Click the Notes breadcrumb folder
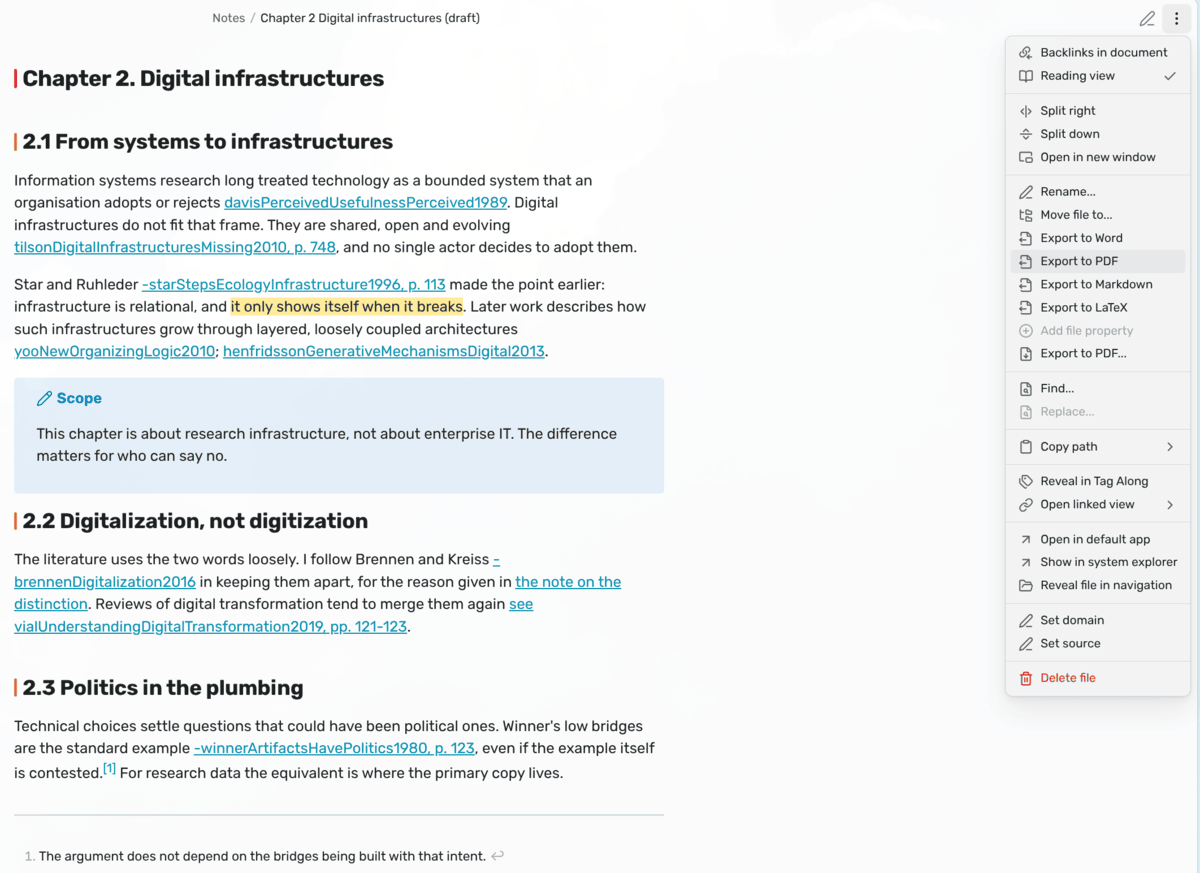This screenshot has width=1200, height=873. [229, 18]
